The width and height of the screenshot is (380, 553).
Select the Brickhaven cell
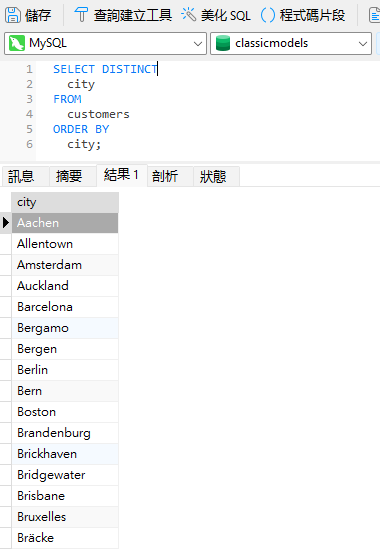coord(65,454)
